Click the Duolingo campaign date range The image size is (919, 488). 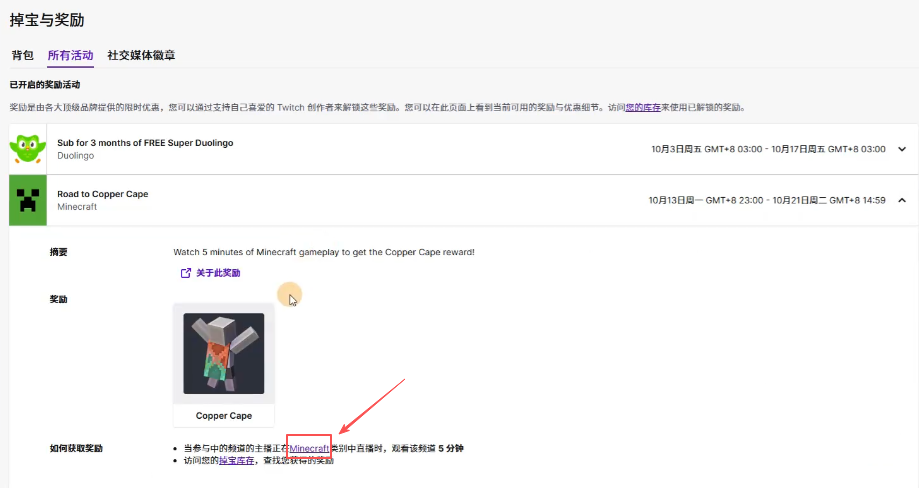click(768, 149)
